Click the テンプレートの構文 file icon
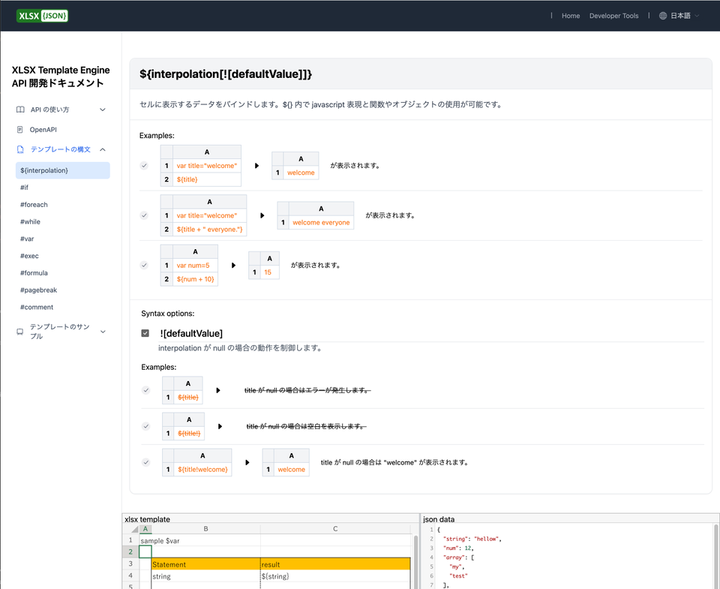The height and width of the screenshot is (589, 720). [x=20, y=149]
